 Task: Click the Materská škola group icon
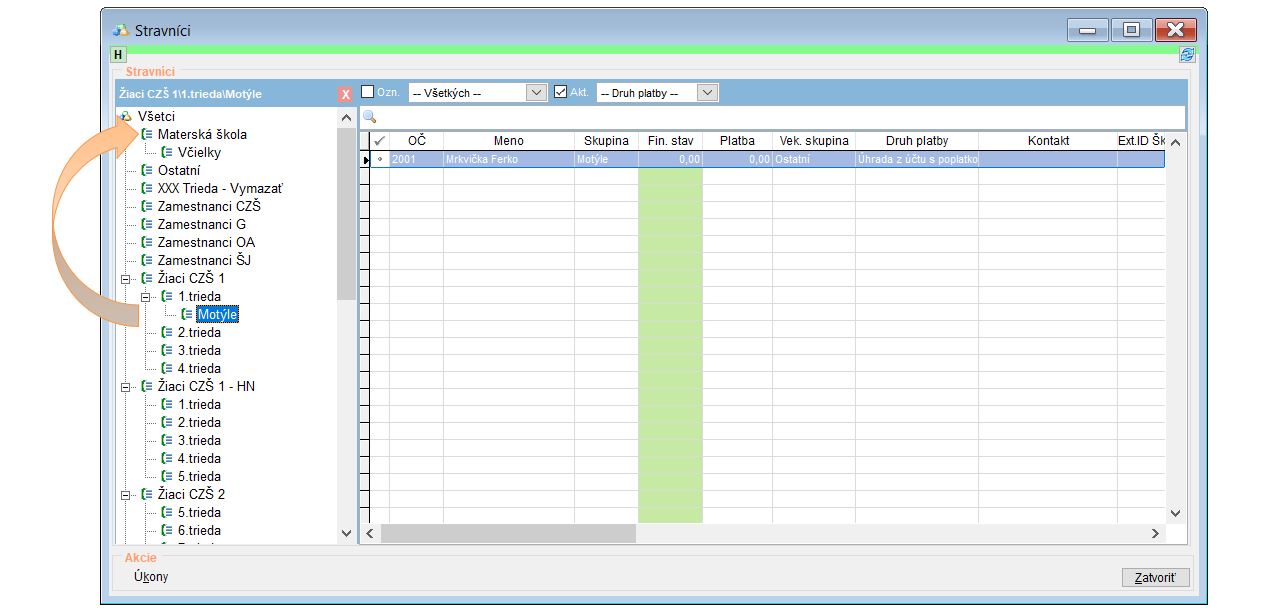[147, 135]
